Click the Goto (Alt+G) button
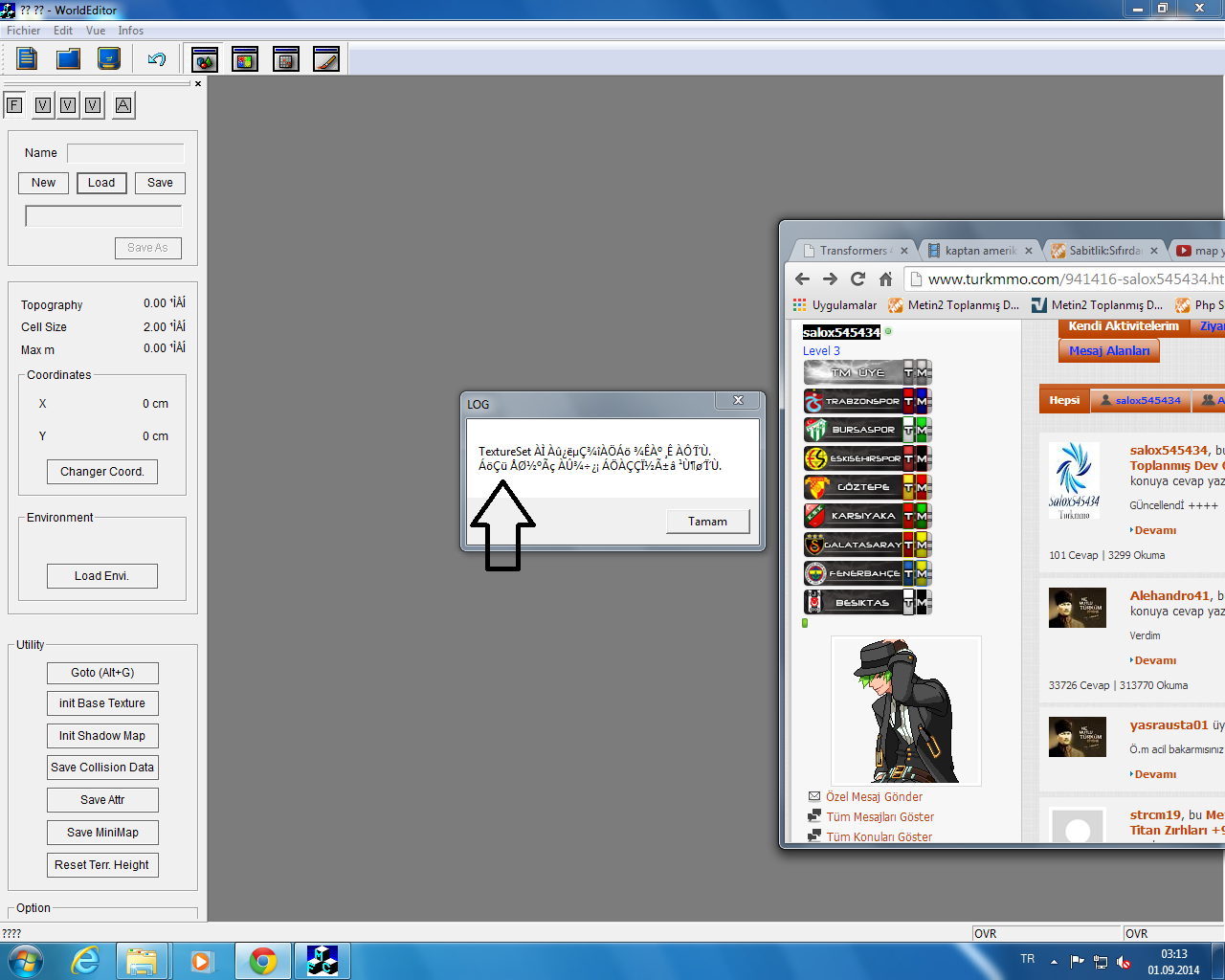The height and width of the screenshot is (980, 1225). point(102,673)
